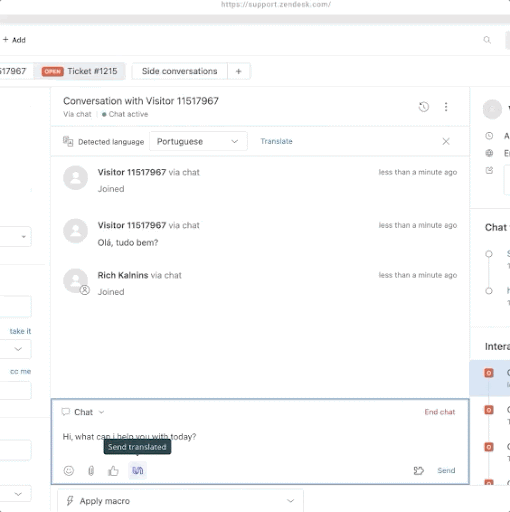
Task: Click the Add tab button
Action: click(x=14, y=40)
